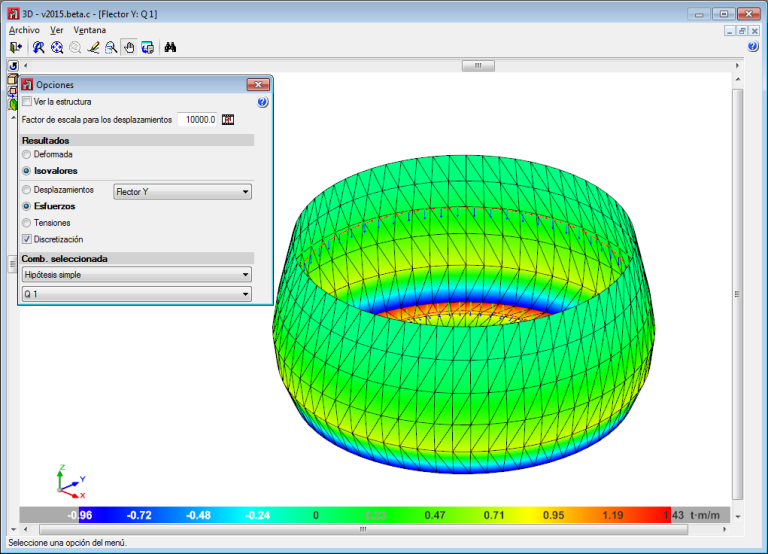Click the vertical scrollbar up arrow
Viewport: 768px width, 554px height.
(x=738, y=79)
